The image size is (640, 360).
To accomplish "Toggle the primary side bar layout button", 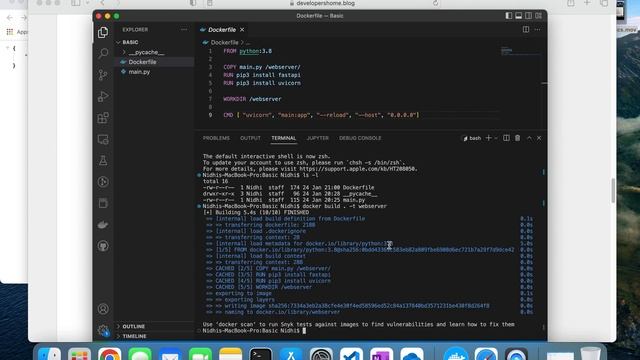I will pyautogui.click(x=509, y=16).
